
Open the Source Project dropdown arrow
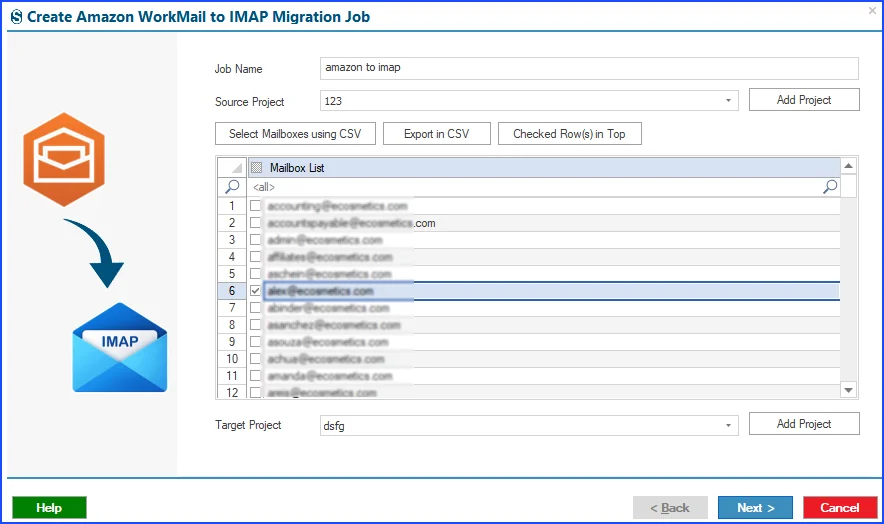pyautogui.click(x=728, y=101)
